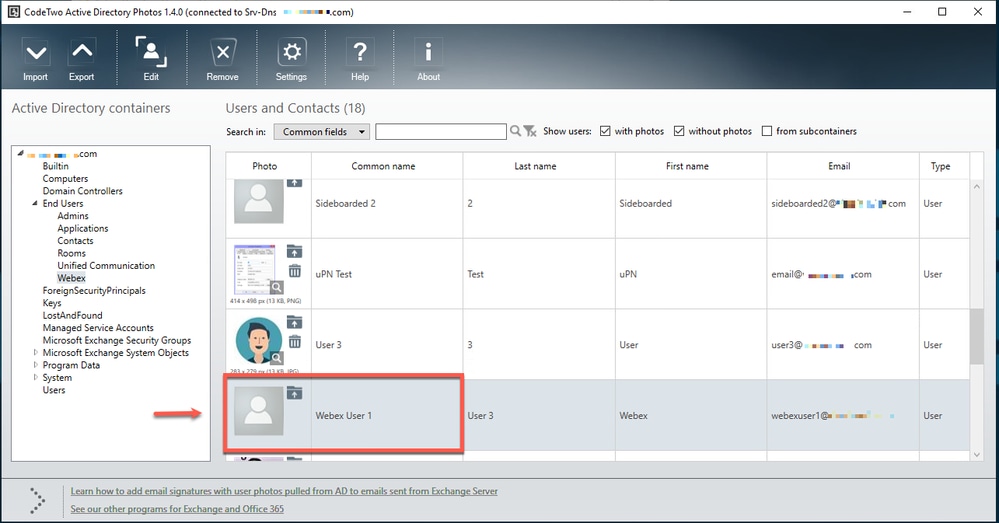The height and width of the screenshot is (523, 999).
Task: Open 'See our other programs' link
Action: coord(177,509)
